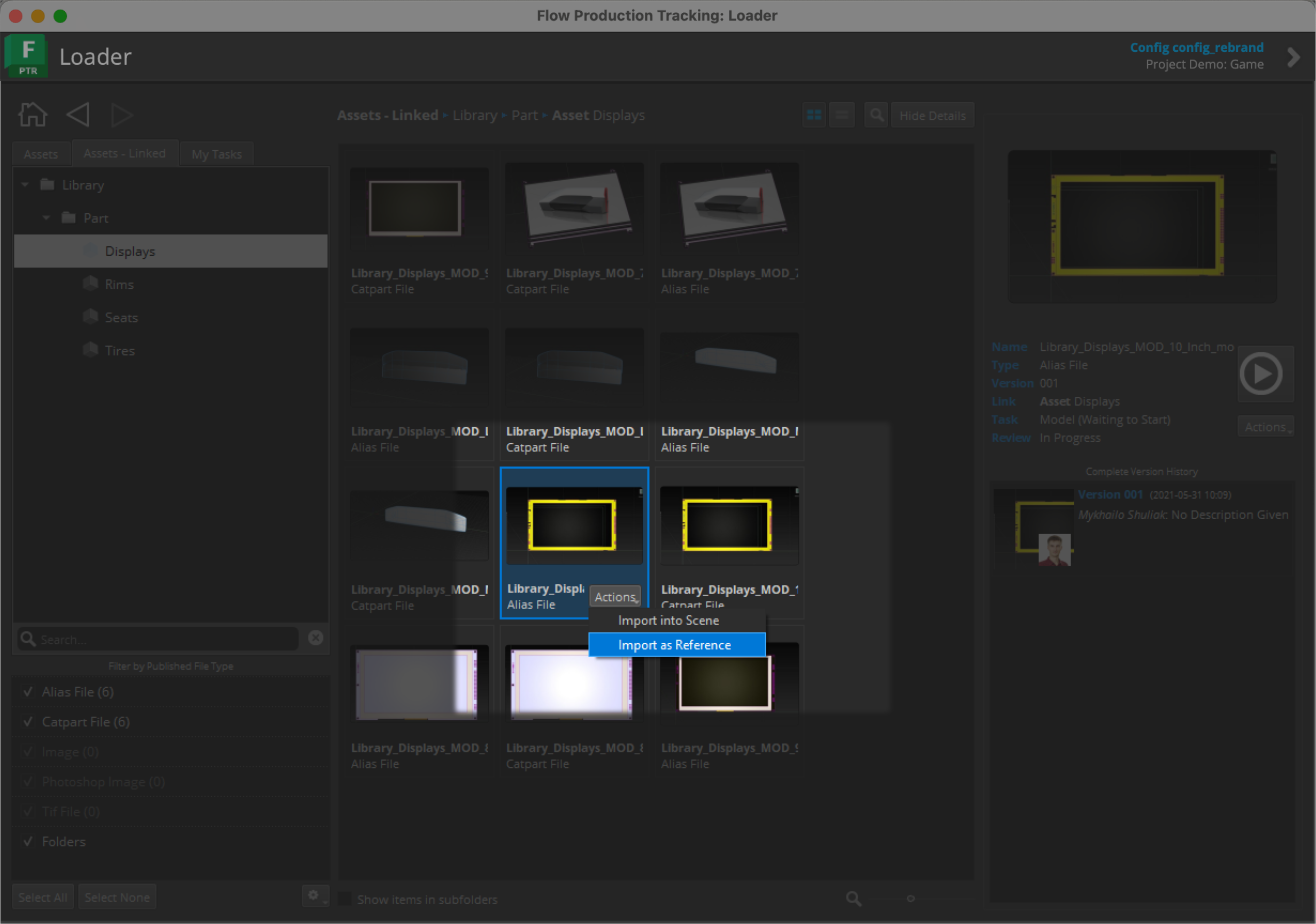
Task: Collapse the Part tree folder
Action: tap(47, 218)
